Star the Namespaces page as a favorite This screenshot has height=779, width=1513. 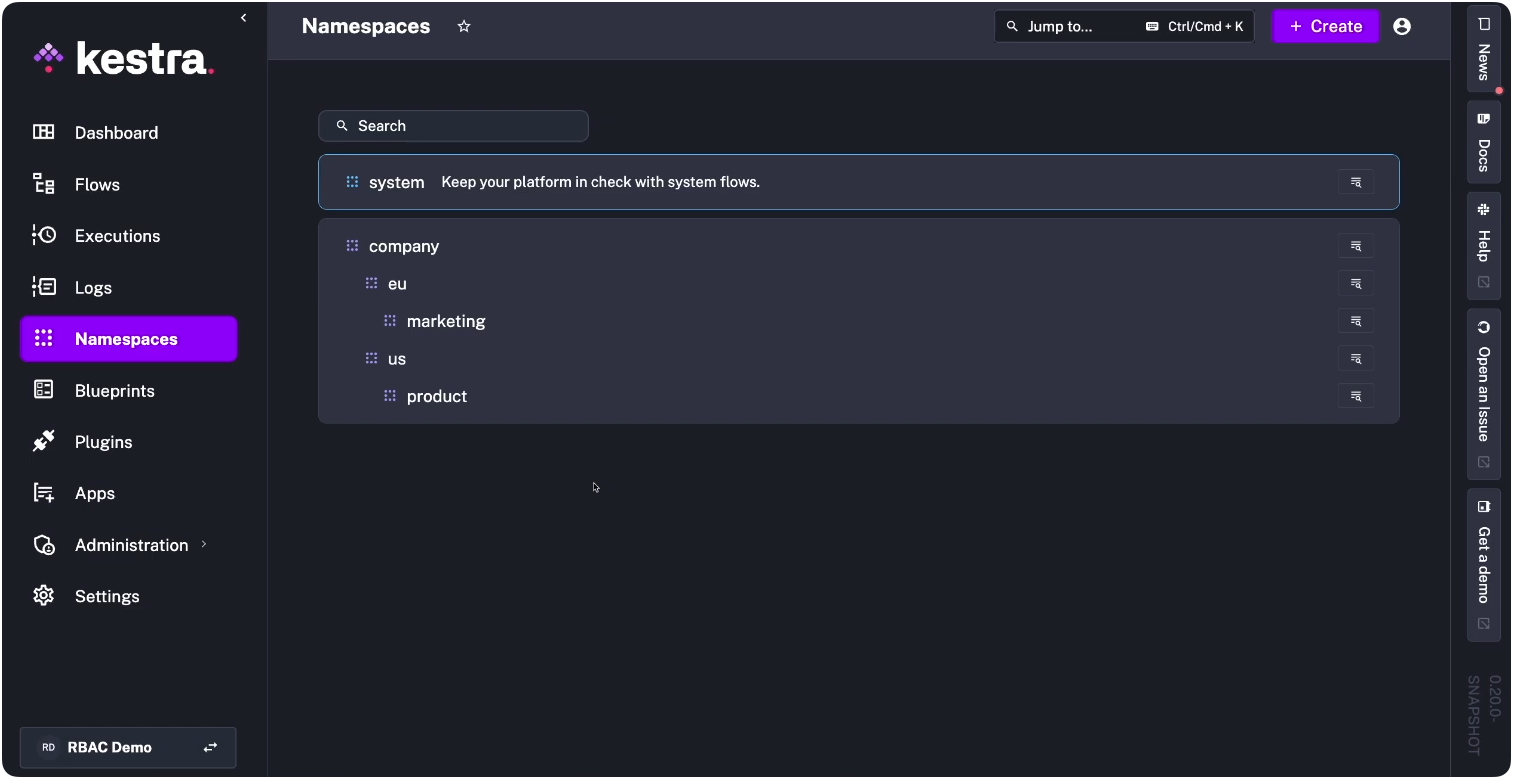[463, 26]
